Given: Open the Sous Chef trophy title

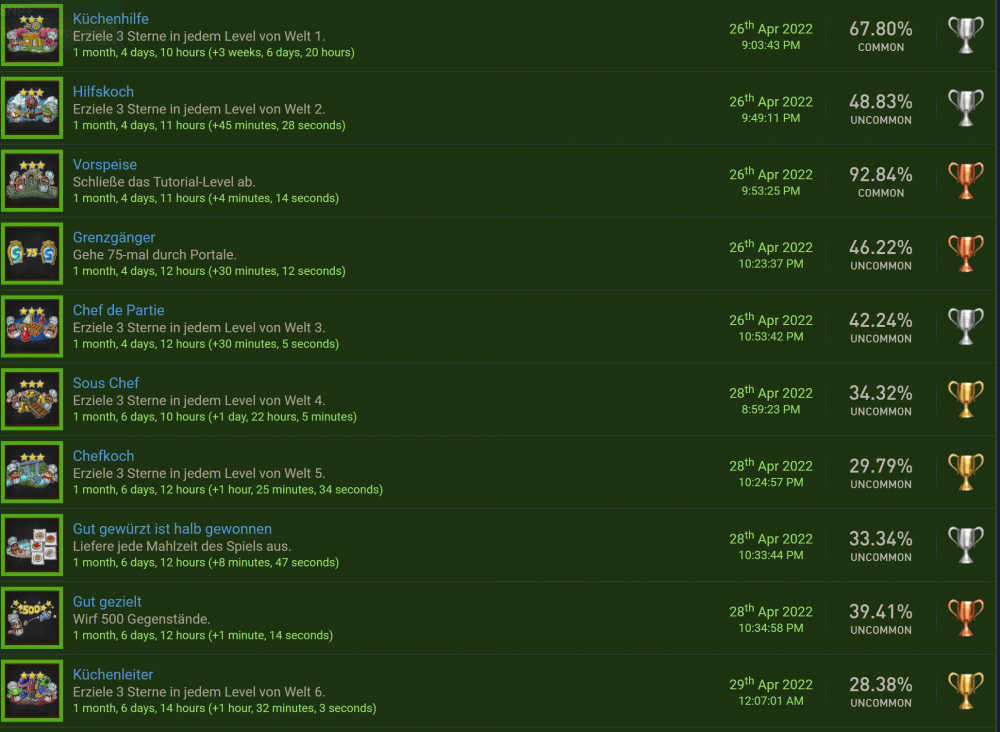Looking at the screenshot, I should tap(106, 383).
